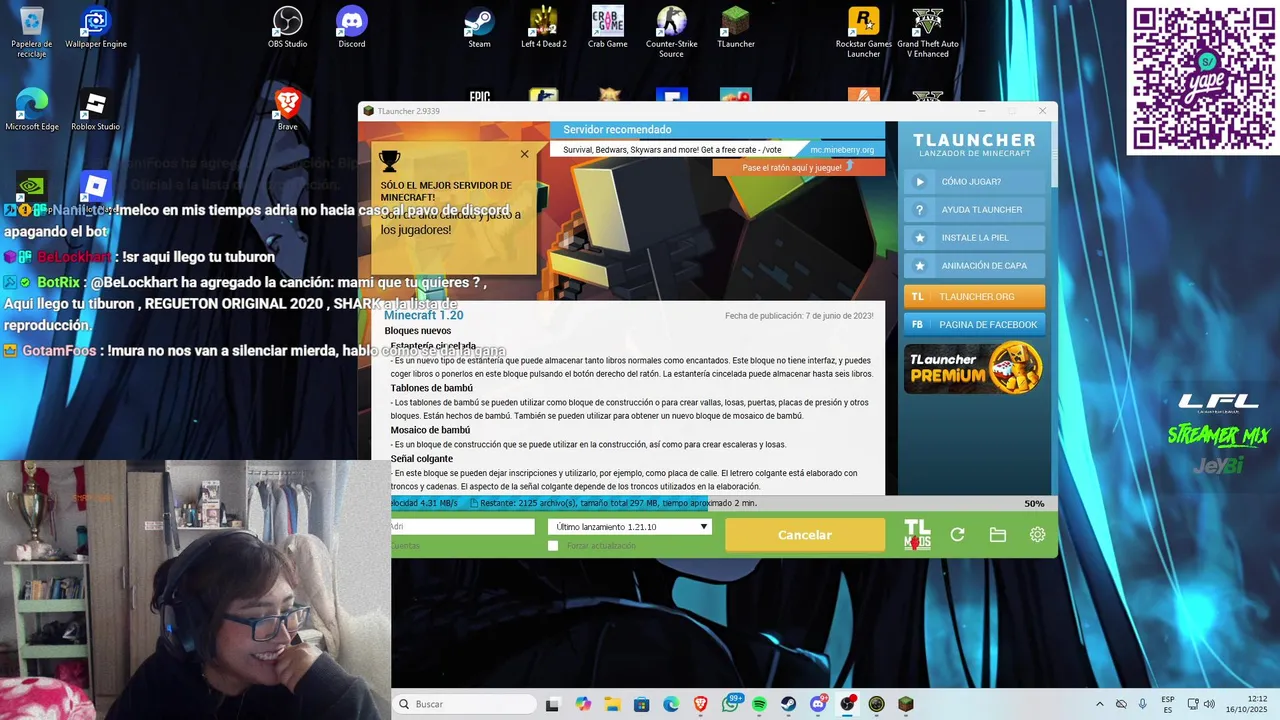This screenshot has height=720, width=1280.
Task: Click the Minecraft 1.20 news title
Action: [424, 315]
